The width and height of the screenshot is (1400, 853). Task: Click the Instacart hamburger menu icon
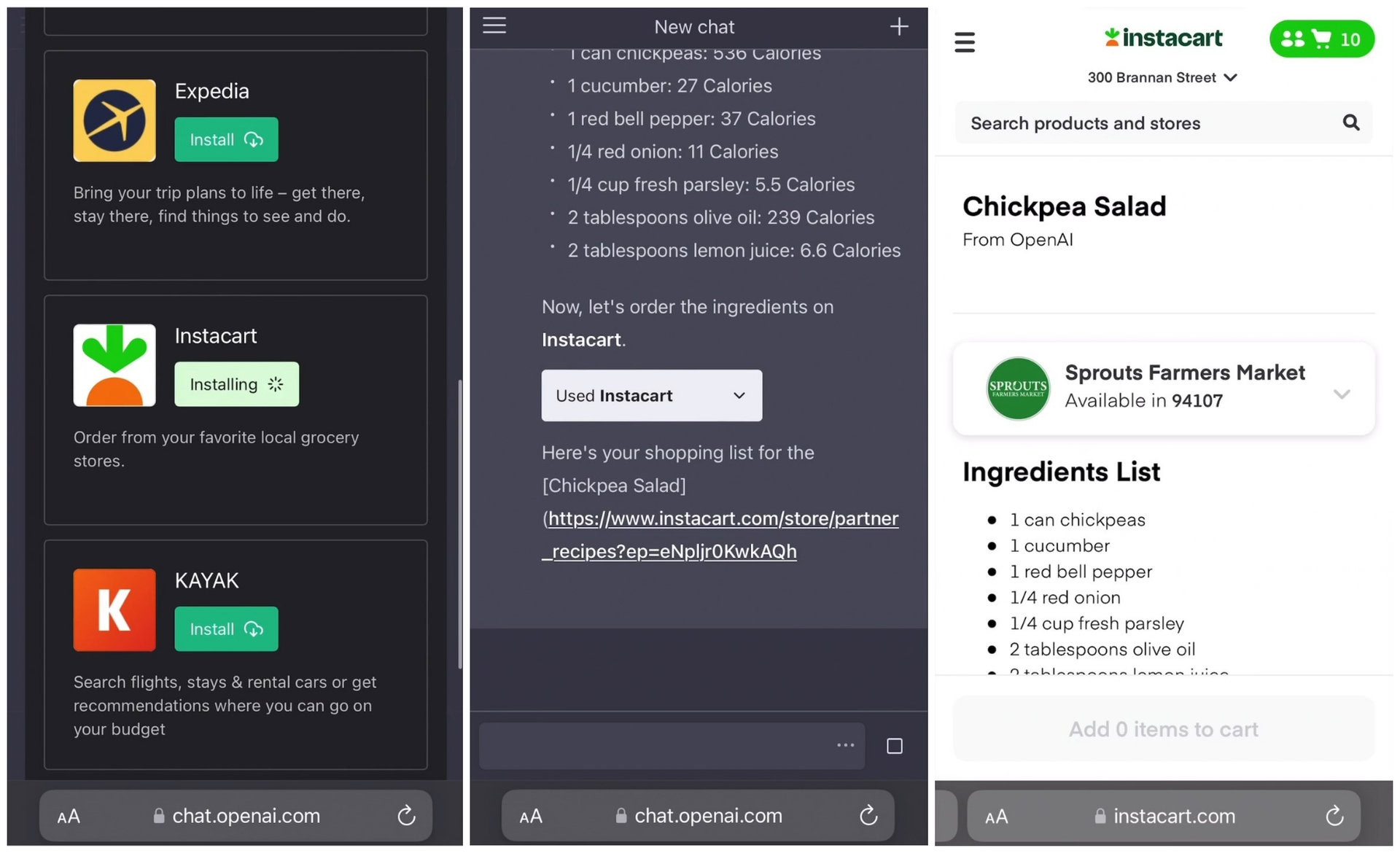tap(964, 40)
